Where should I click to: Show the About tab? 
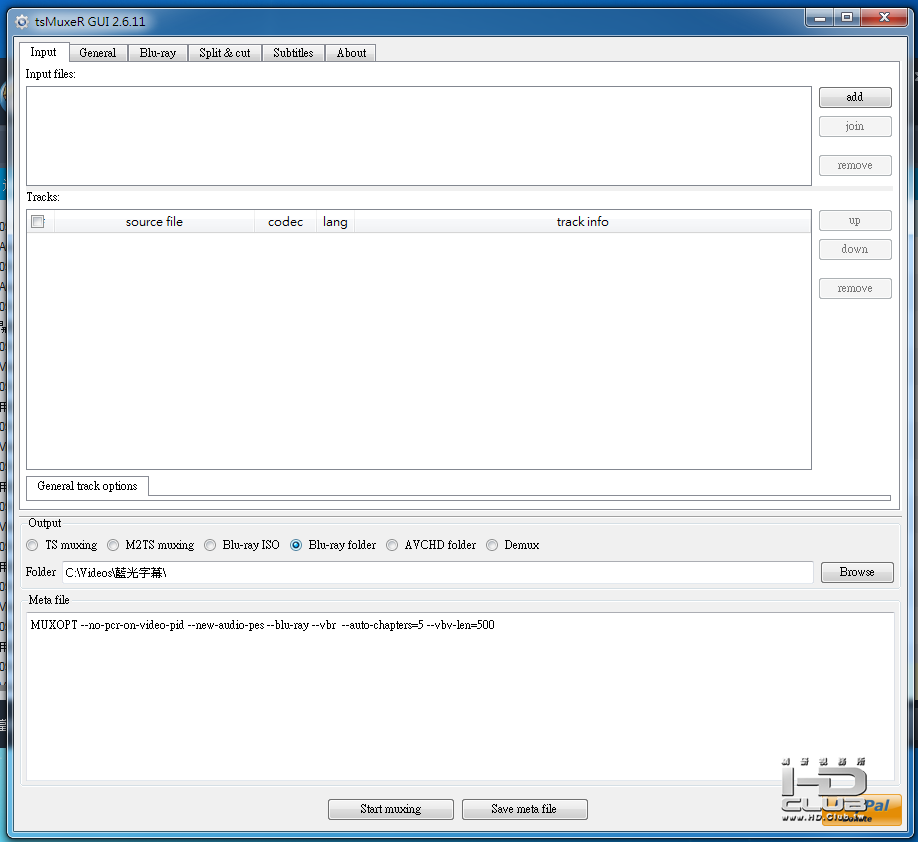pyautogui.click(x=351, y=53)
